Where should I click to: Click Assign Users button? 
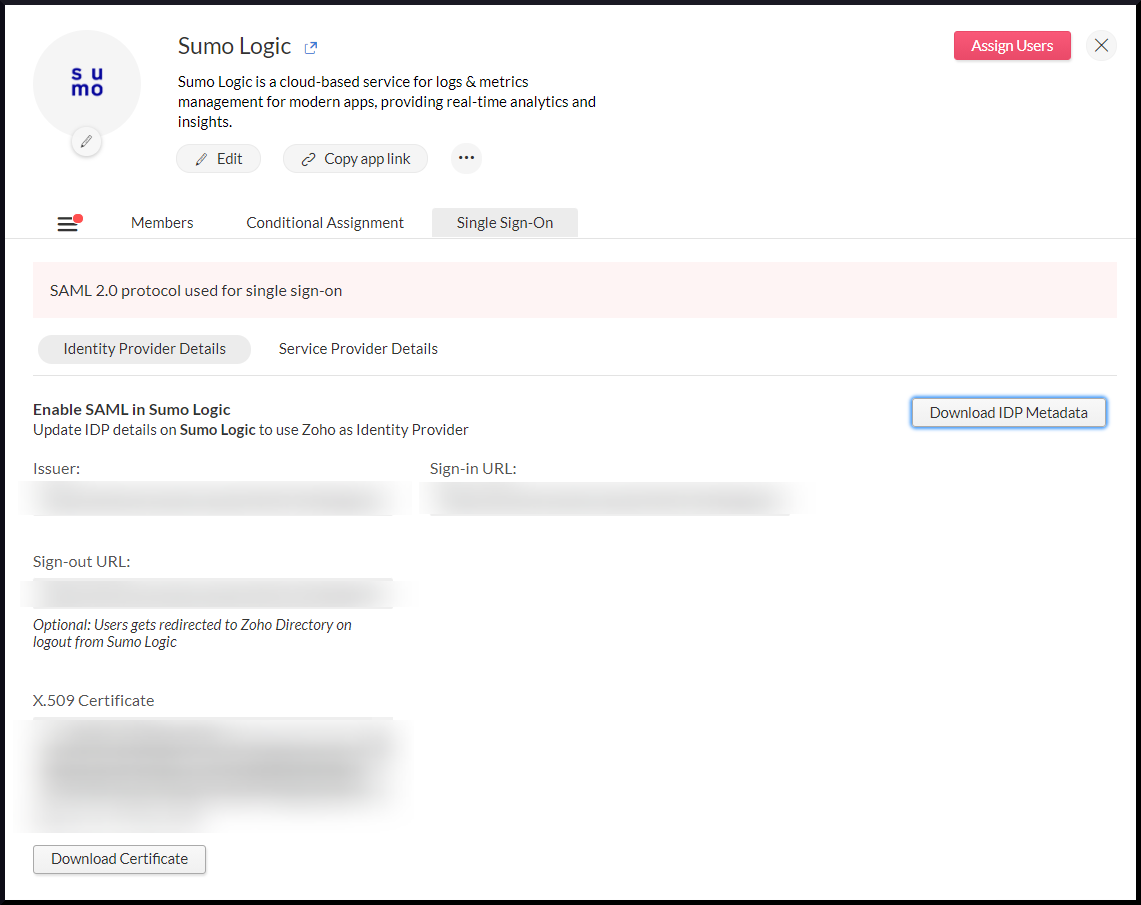point(1011,46)
